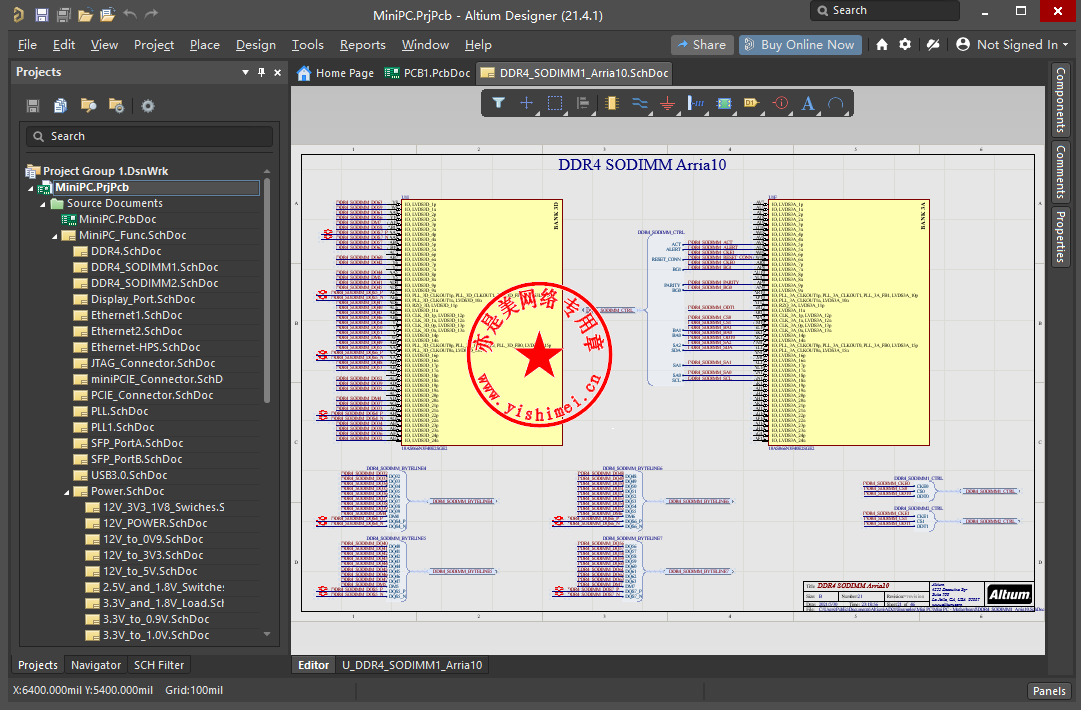This screenshot has height=710, width=1081.
Task: Open the Place menu
Action: point(205,45)
